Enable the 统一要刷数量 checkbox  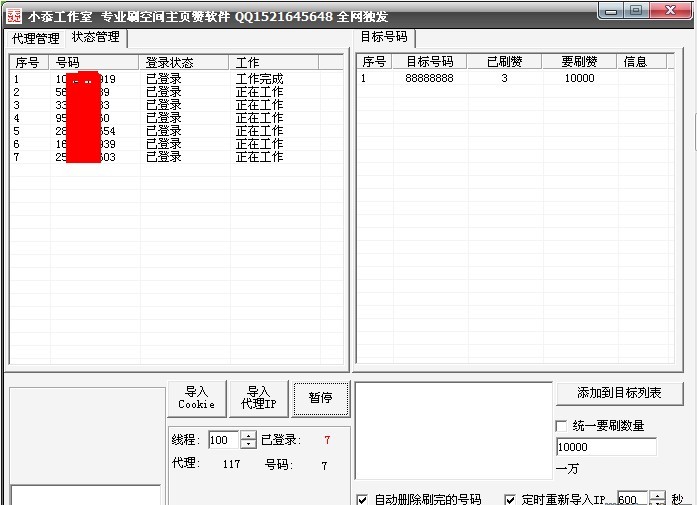click(561, 425)
